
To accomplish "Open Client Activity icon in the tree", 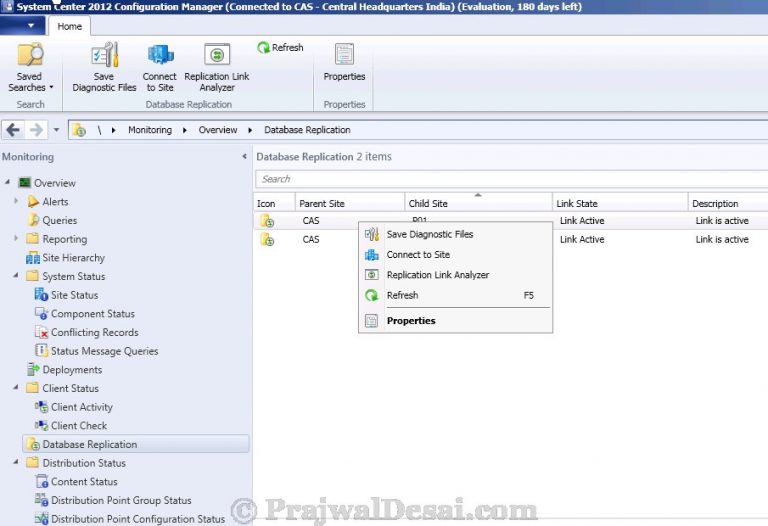I will (x=41, y=407).
